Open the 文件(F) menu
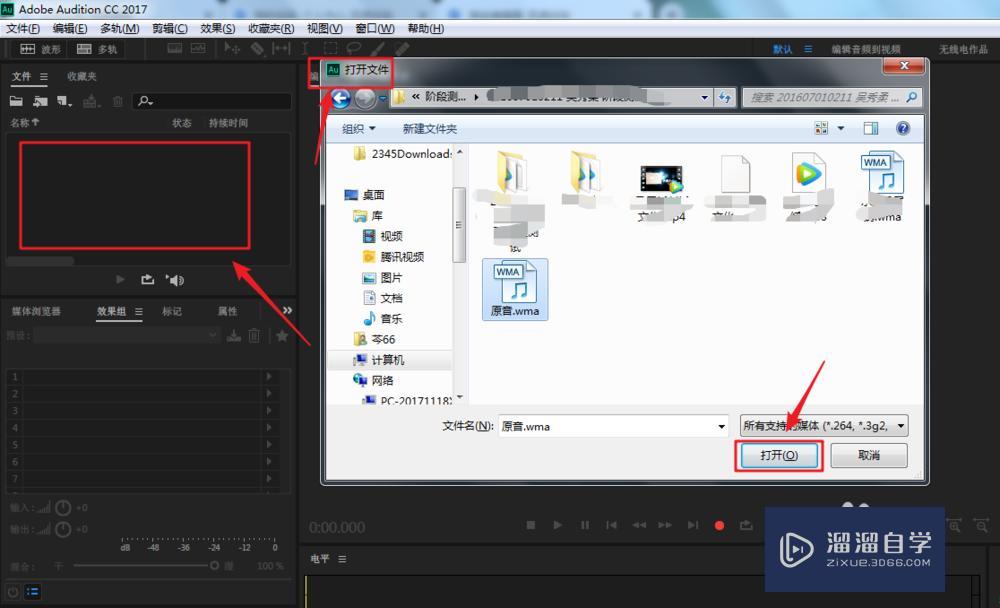This screenshot has width=1000, height=608. (23, 29)
